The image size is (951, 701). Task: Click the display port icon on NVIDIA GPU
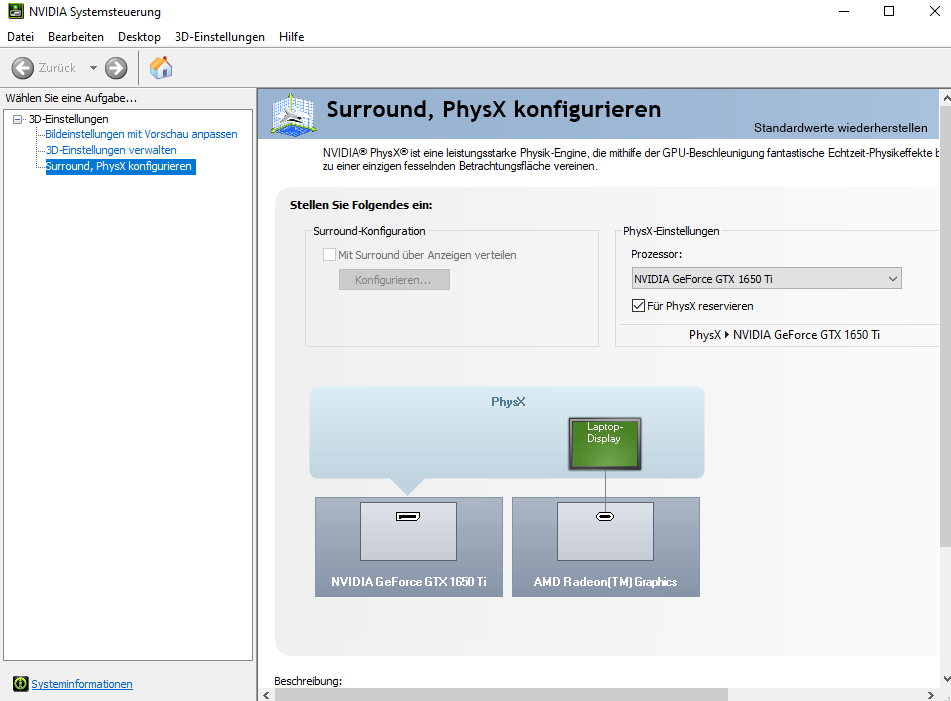coord(408,517)
